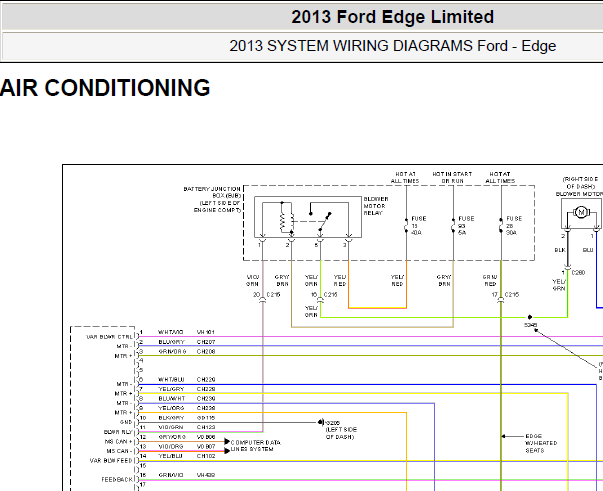Click connector pin "20 C215" label
The width and height of the screenshot is (603, 491).
tap(267, 295)
